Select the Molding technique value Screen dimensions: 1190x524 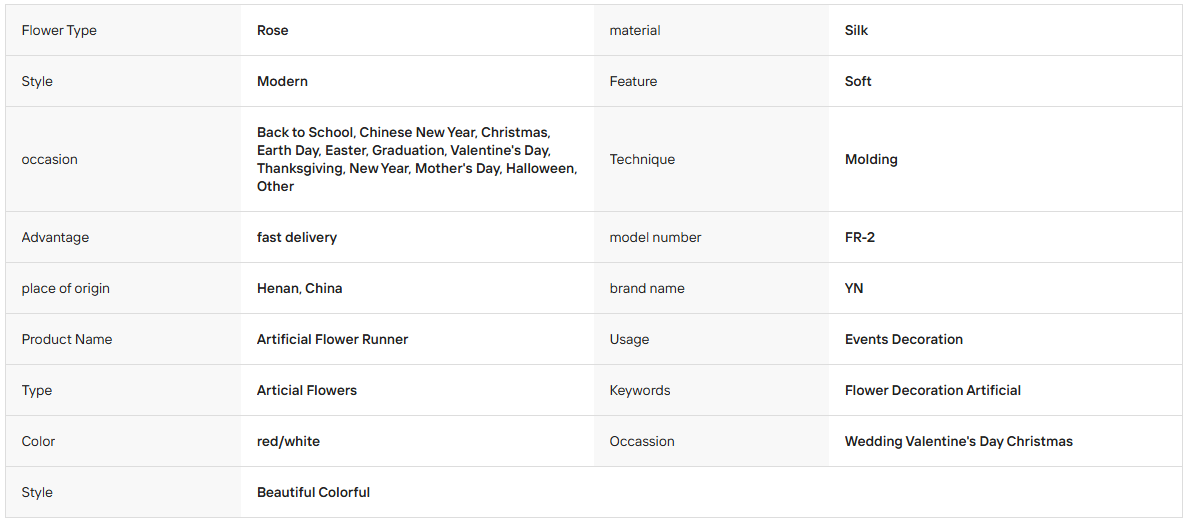[x=871, y=159]
